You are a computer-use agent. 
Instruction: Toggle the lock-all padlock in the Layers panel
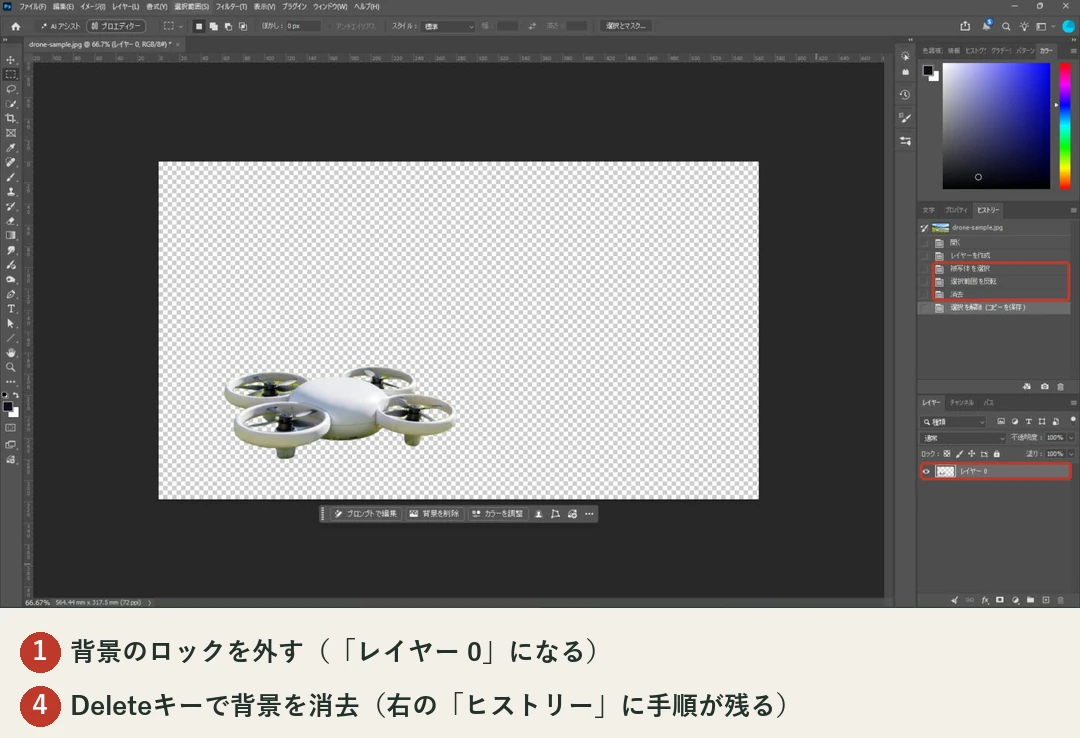[997, 454]
